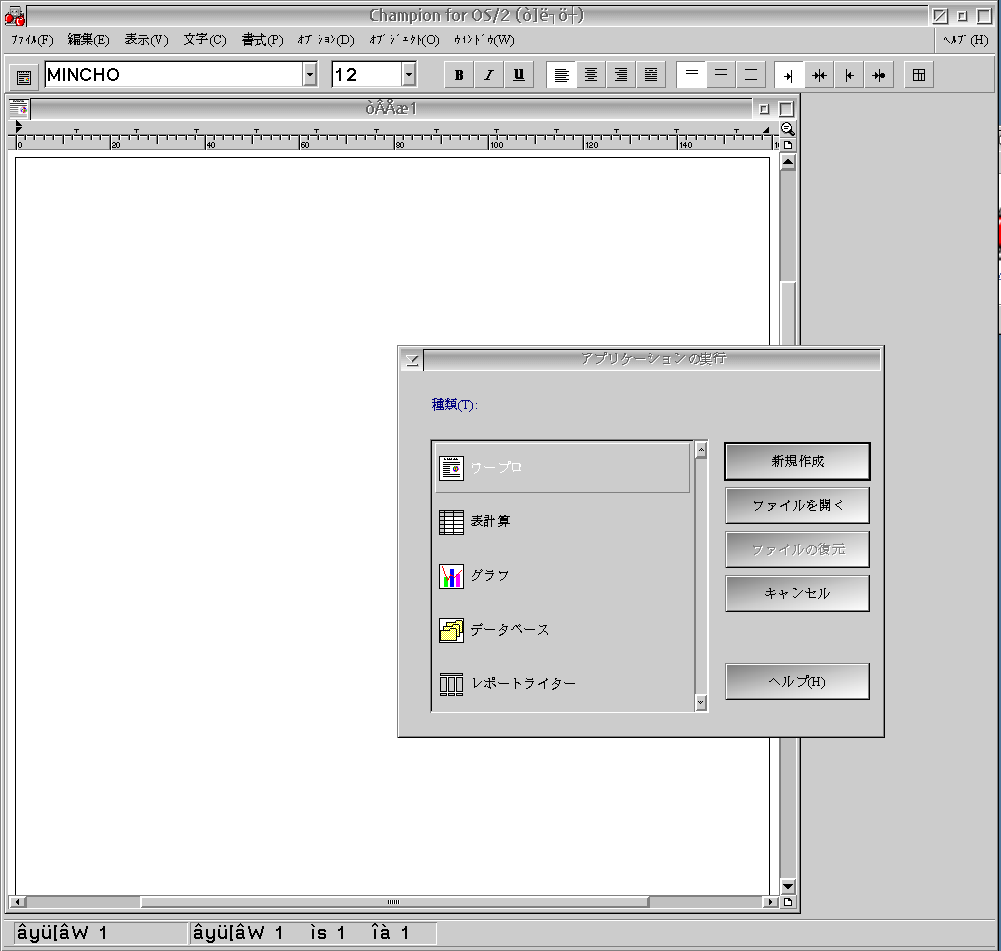
Task: Open the ヘルプ(H) menu in menu bar
Action: (x=966, y=40)
